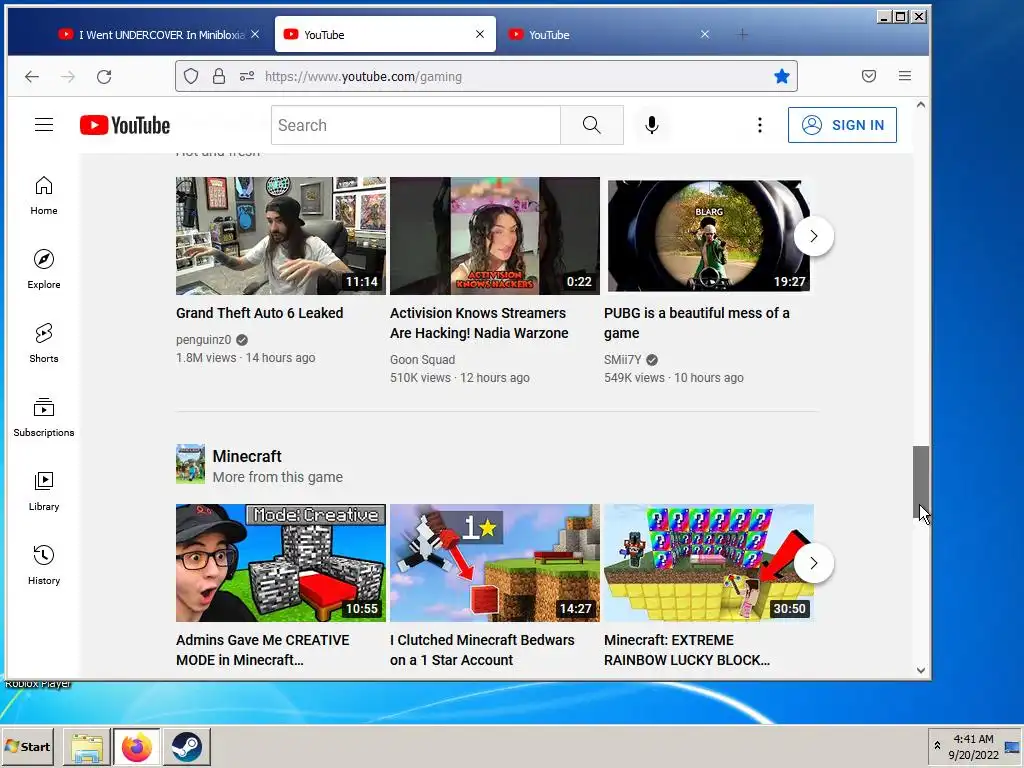
Task: Open Windows Explorer from taskbar
Action: [x=87, y=747]
